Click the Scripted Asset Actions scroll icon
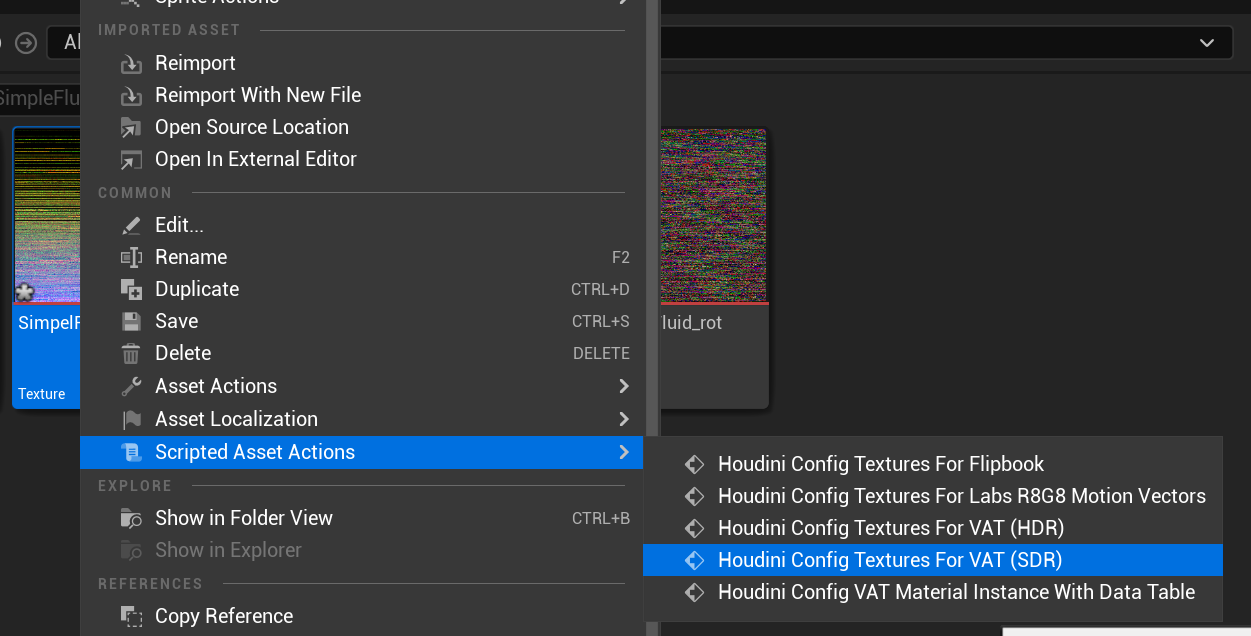 [x=131, y=453]
